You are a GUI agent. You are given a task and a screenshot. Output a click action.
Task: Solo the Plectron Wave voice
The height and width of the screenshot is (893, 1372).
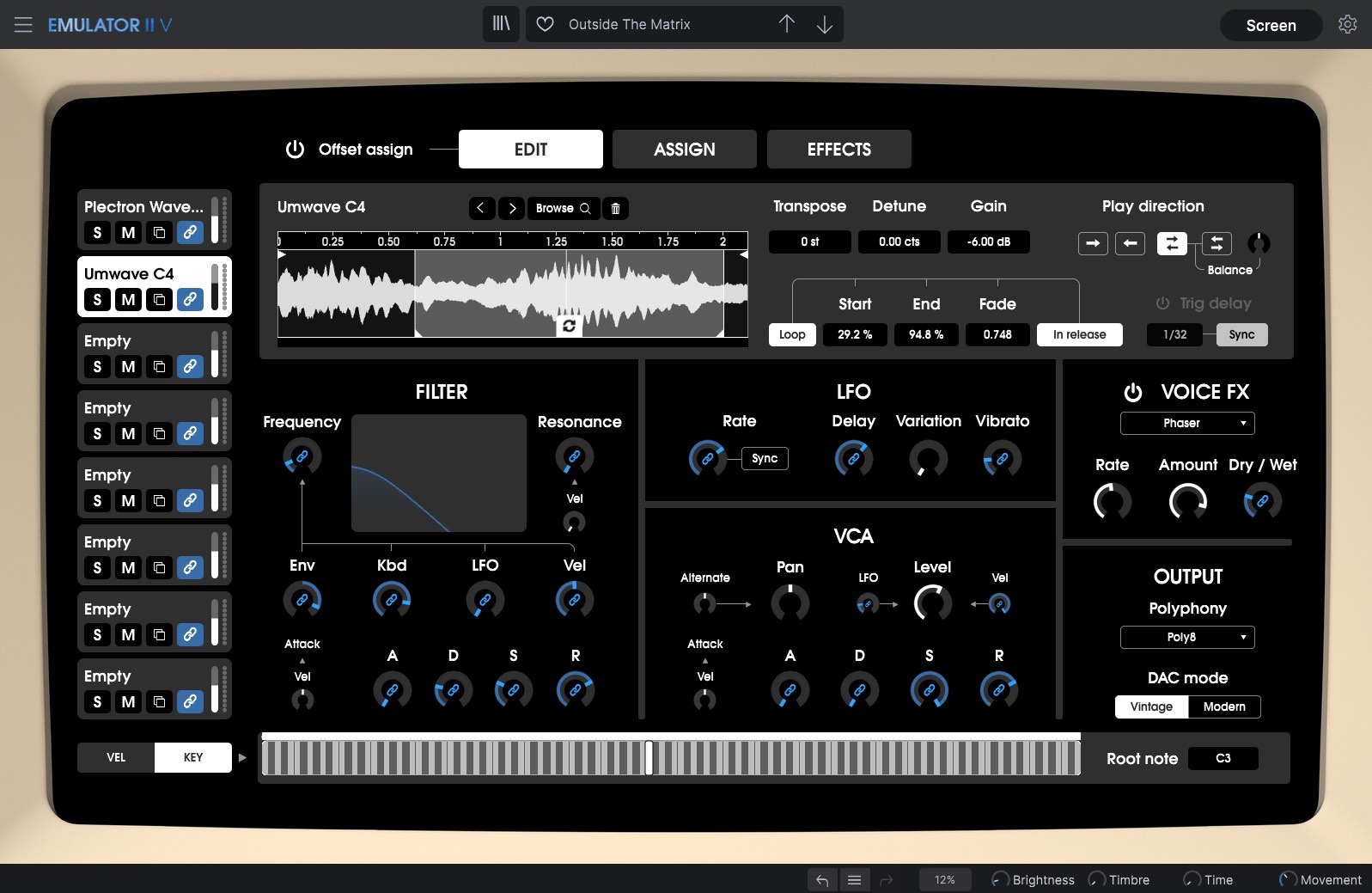coord(97,232)
